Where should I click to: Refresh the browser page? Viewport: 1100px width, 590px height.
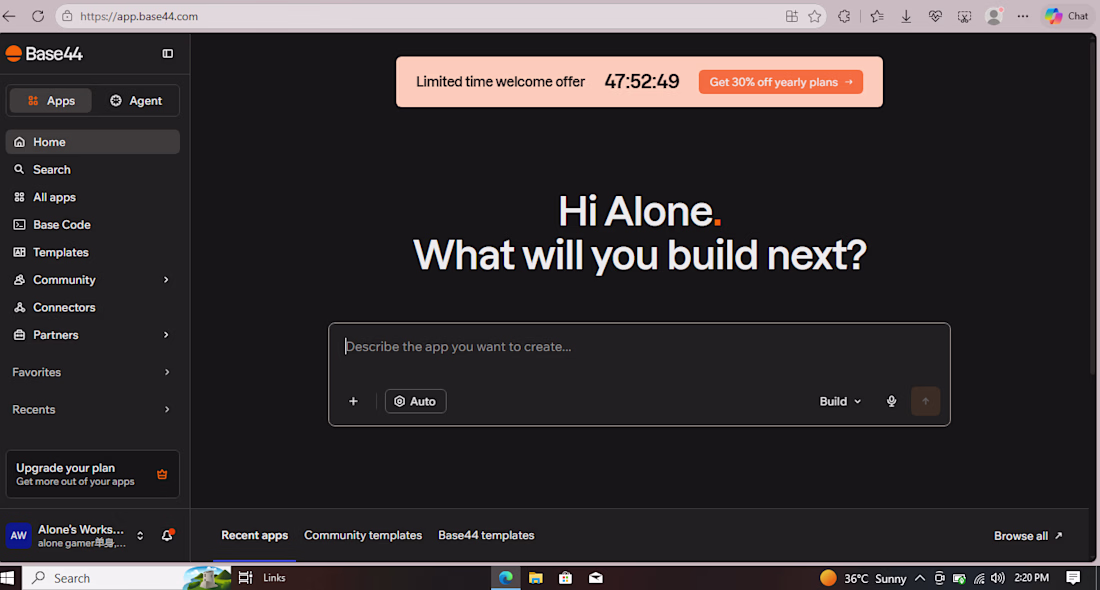(38, 16)
